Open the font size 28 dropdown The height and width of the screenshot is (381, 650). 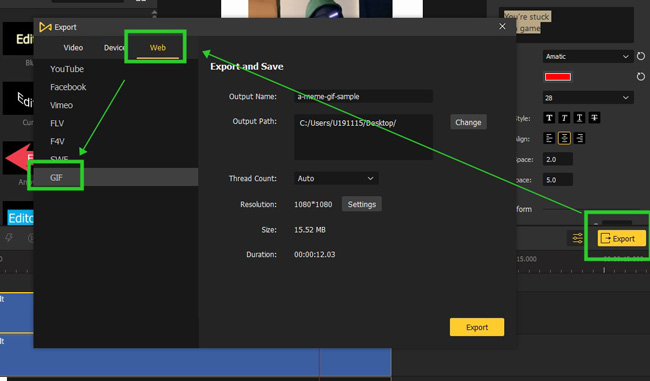point(588,98)
